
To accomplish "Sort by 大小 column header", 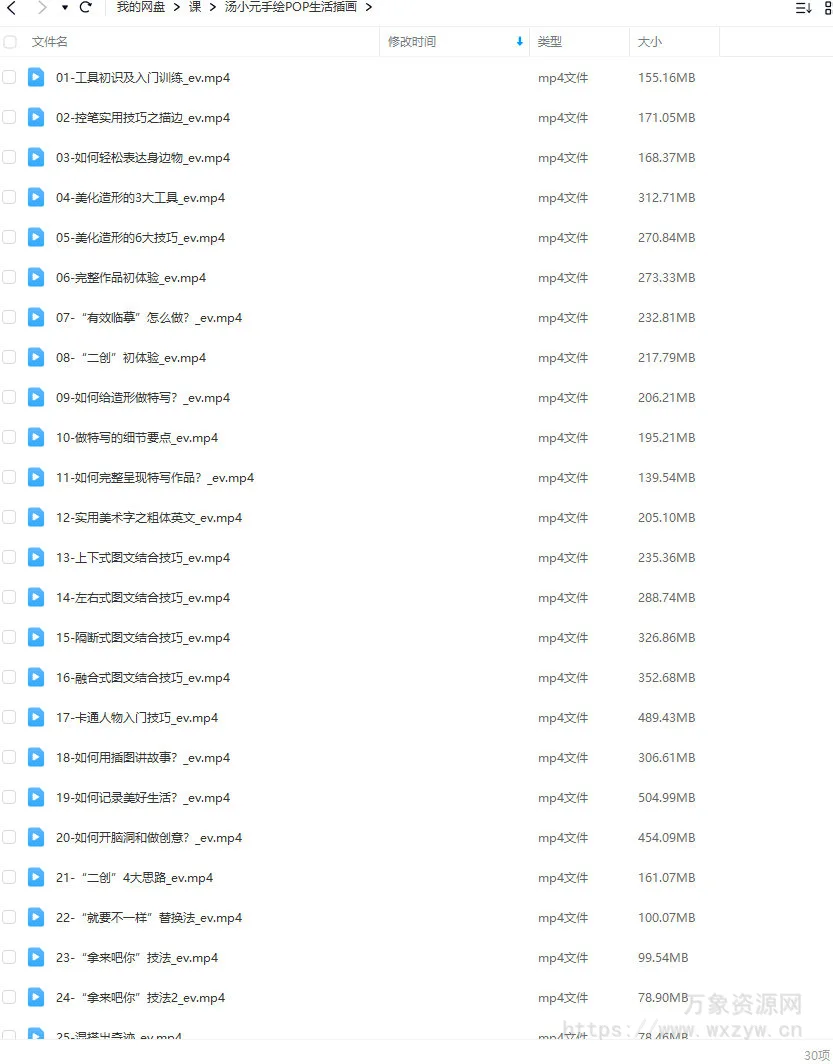I will [649, 41].
